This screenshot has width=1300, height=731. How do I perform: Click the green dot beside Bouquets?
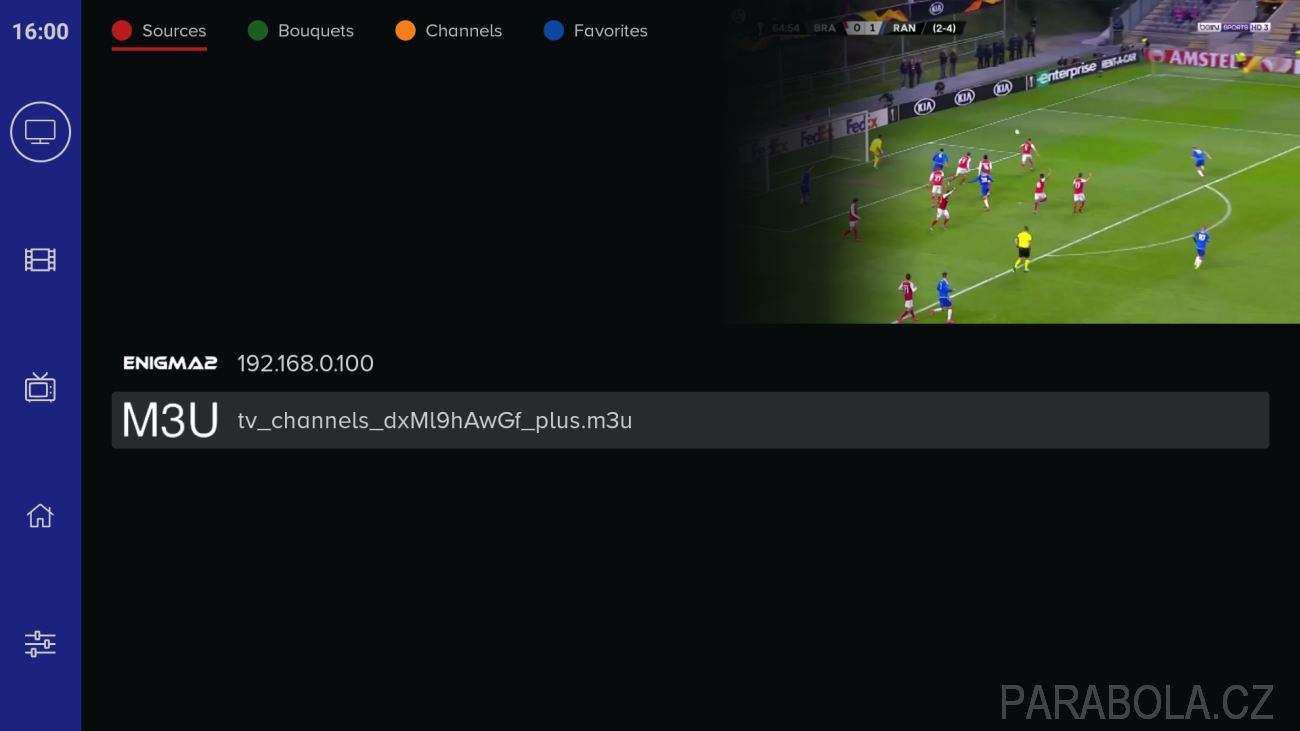click(x=258, y=31)
